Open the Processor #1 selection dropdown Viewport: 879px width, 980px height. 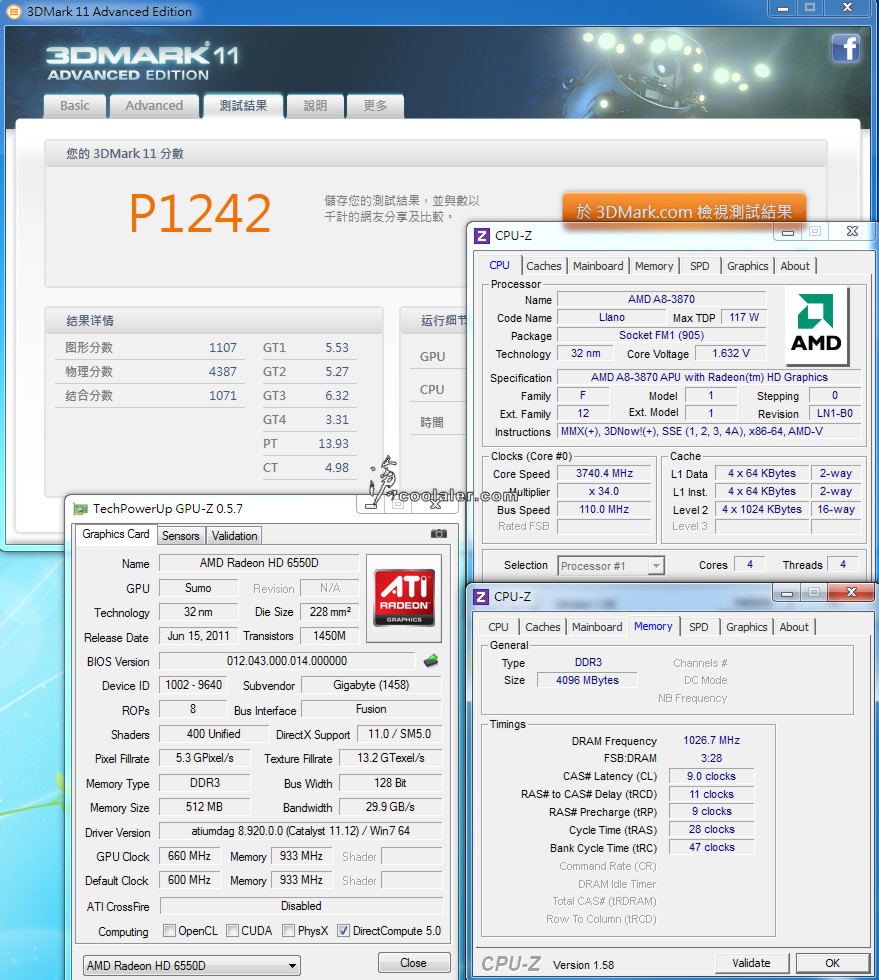tap(610, 566)
